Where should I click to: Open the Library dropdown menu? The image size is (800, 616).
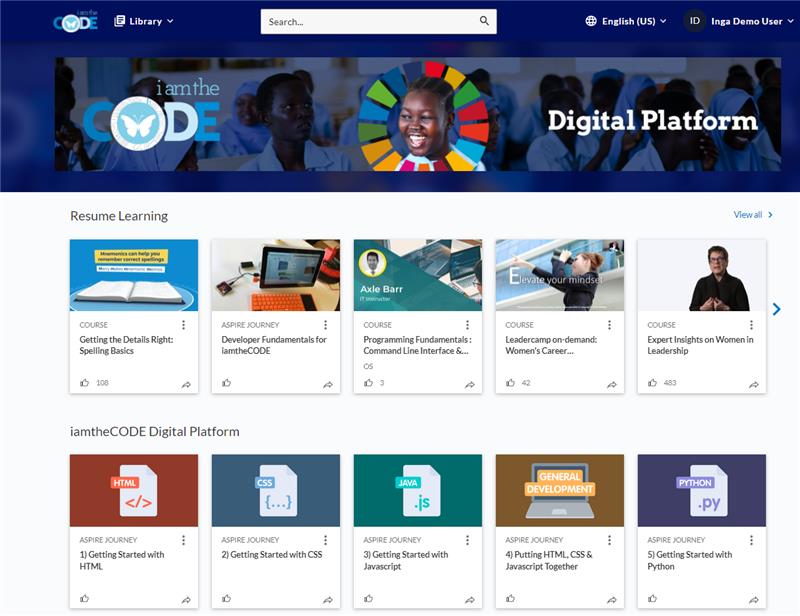144,21
